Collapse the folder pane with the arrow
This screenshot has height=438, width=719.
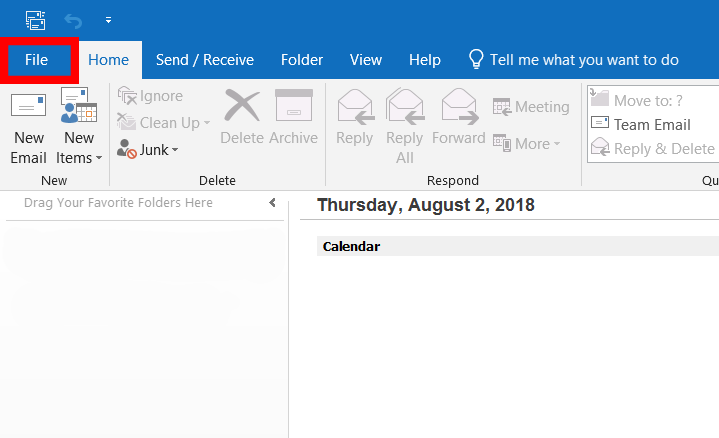[x=272, y=203]
